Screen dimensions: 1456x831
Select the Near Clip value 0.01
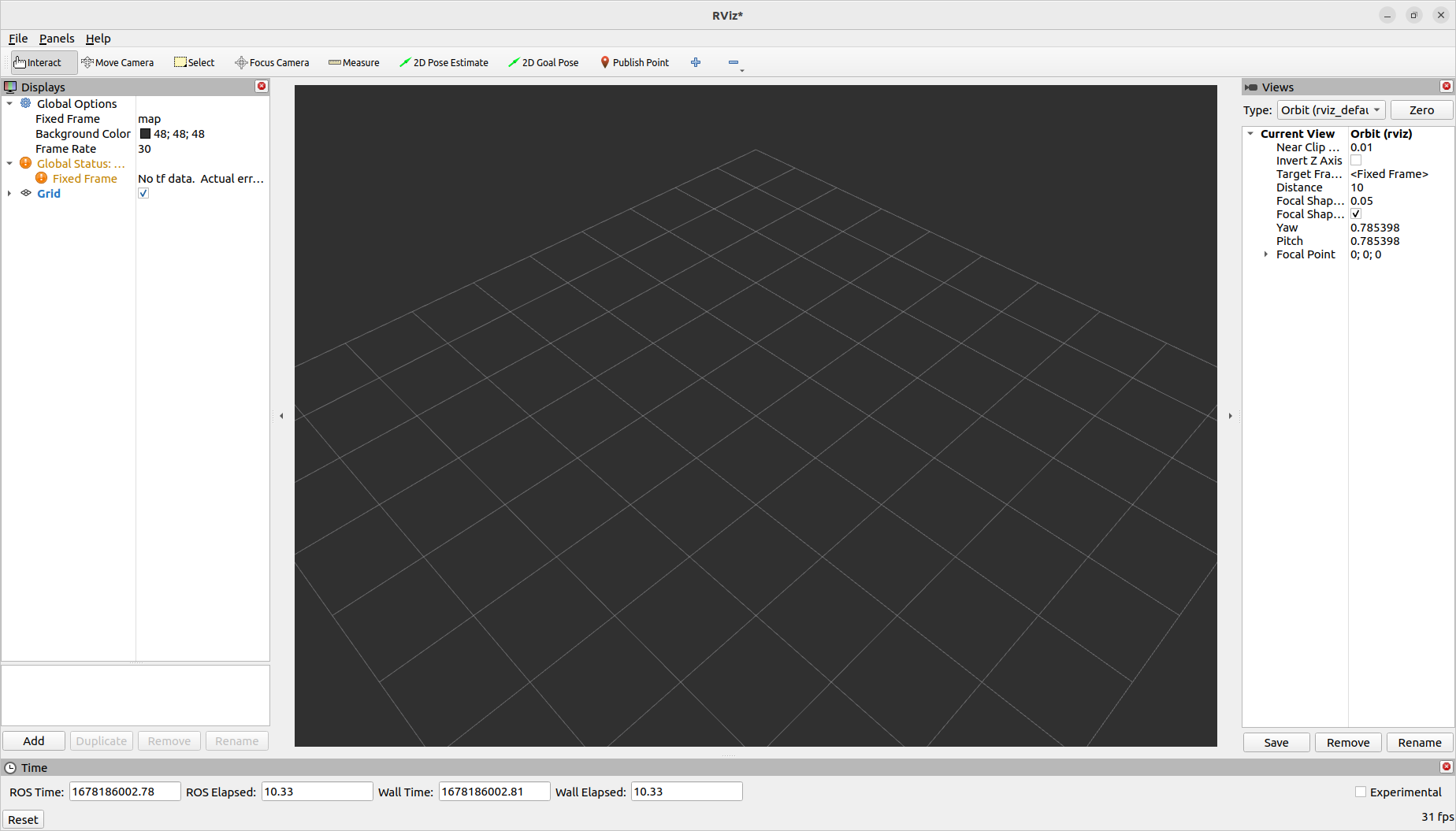tap(1361, 147)
